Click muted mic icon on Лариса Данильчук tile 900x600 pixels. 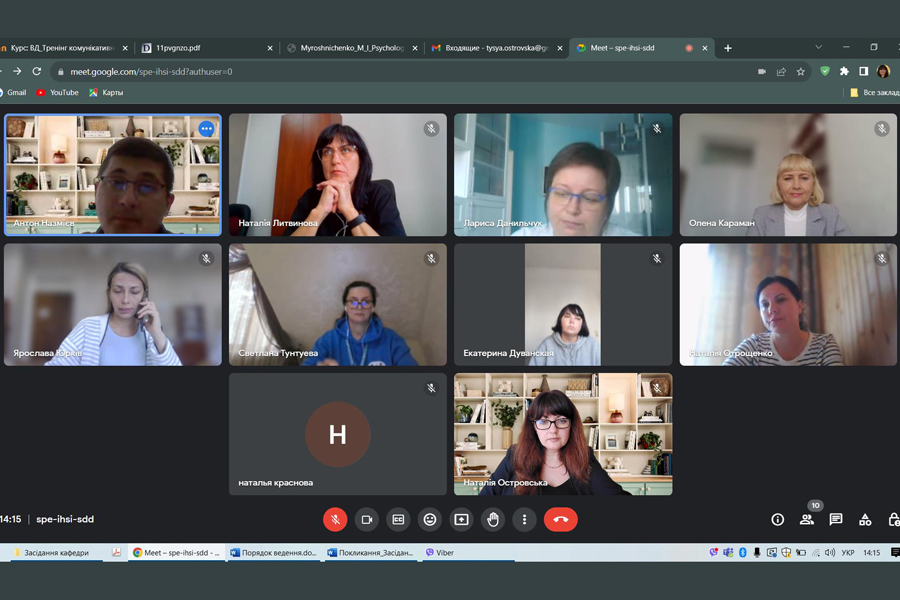[x=657, y=129]
